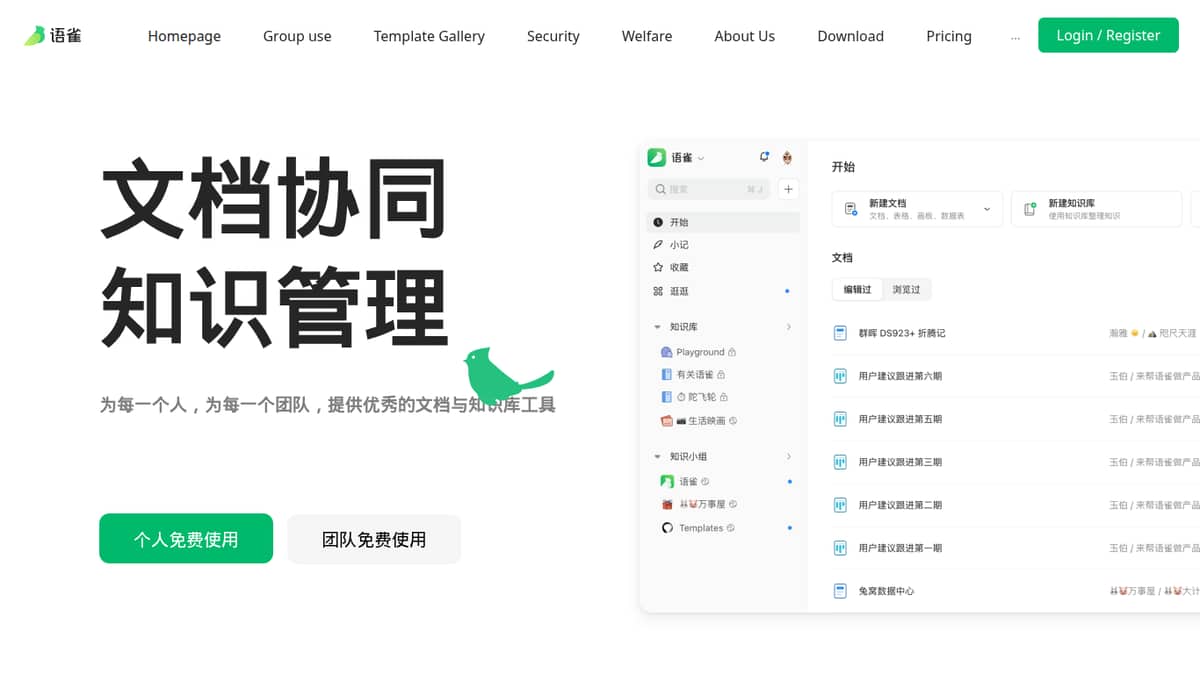The width and height of the screenshot is (1200, 674).
Task: Open the 生活映画 knowledge base icon
Action: 667,421
